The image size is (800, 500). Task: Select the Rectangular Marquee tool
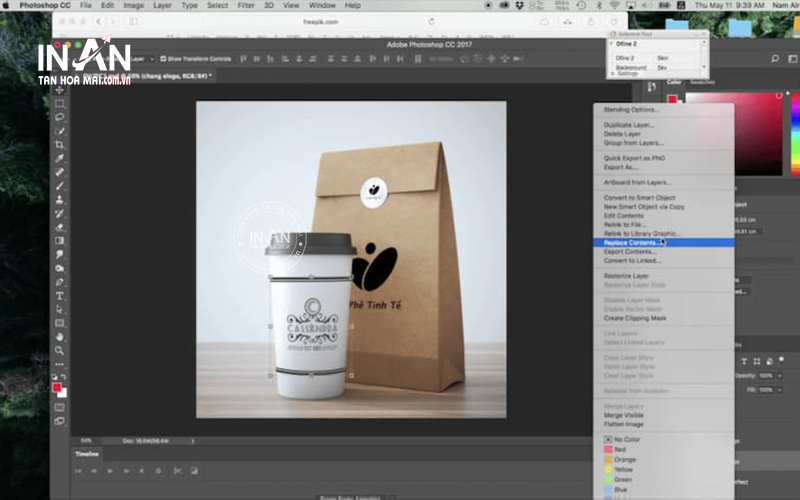click(x=60, y=104)
